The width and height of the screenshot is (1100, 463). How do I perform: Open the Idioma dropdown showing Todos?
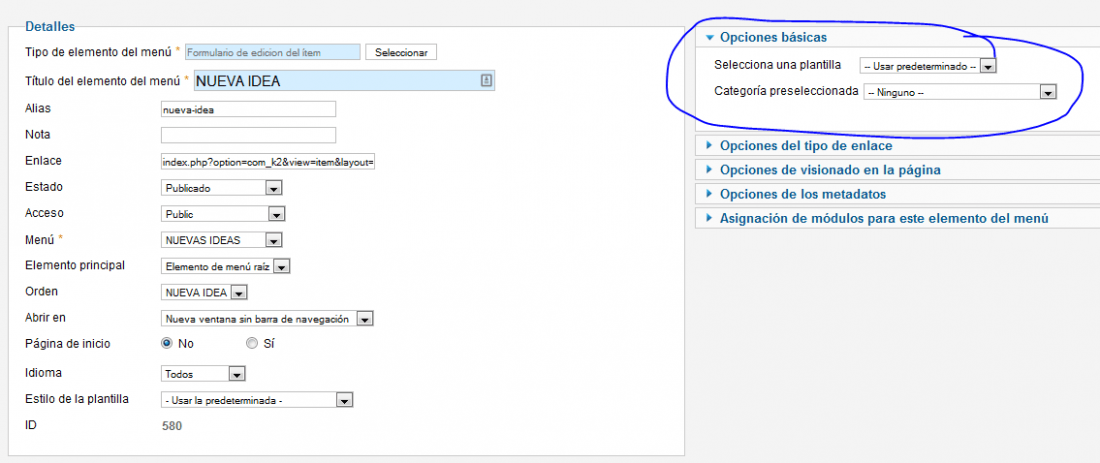[203, 374]
